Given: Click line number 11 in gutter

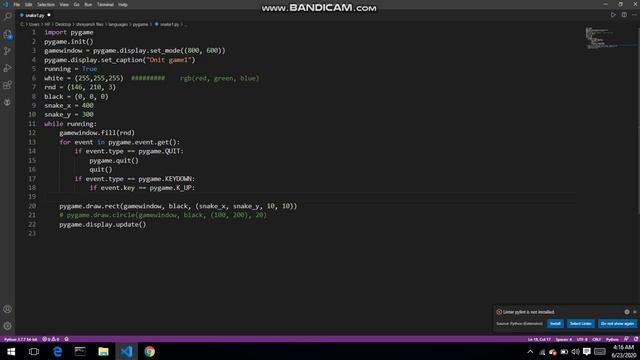Looking at the screenshot, I should coord(32,124).
